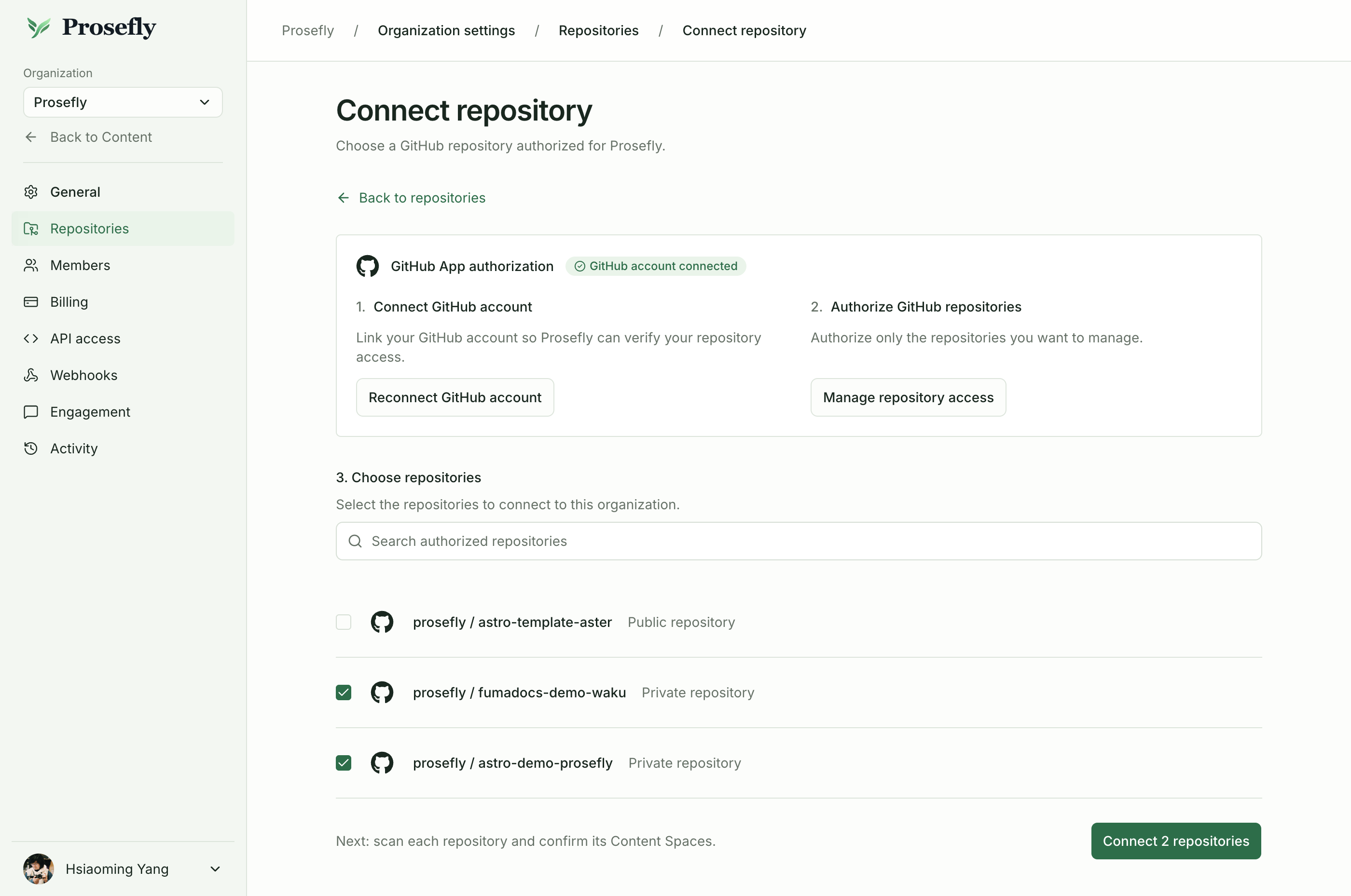Viewport: 1351px width, 896px height.
Task: Click the API access code brackets icon
Action: (31, 338)
